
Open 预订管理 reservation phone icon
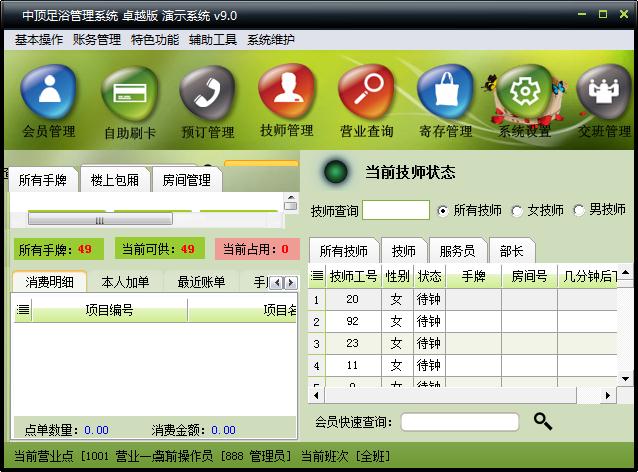tap(208, 93)
